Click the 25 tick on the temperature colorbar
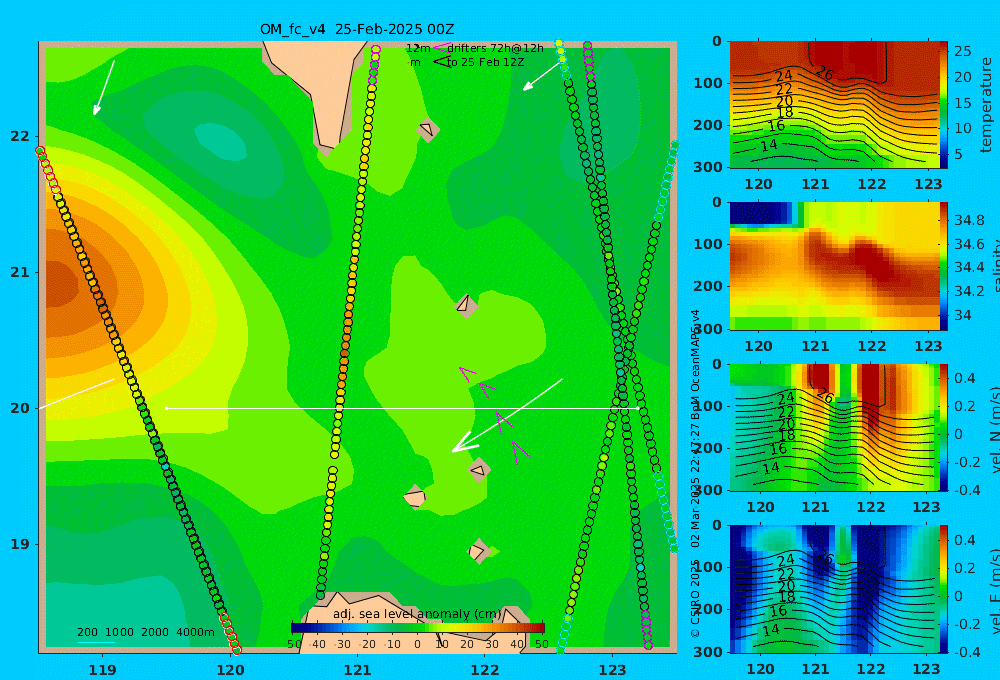 [963, 51]
